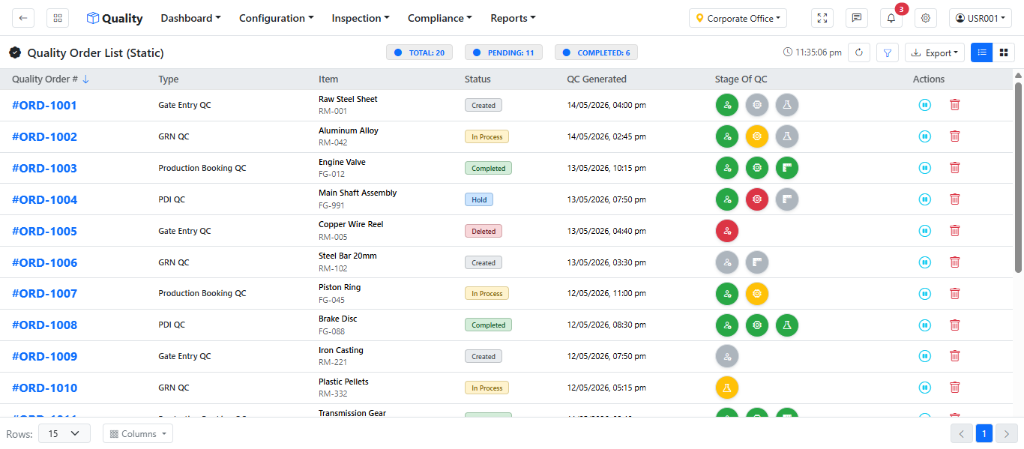Open the Configuration menu
Image resolution: width=1024 pixels, height=449 pixels.
coord(276,18)
